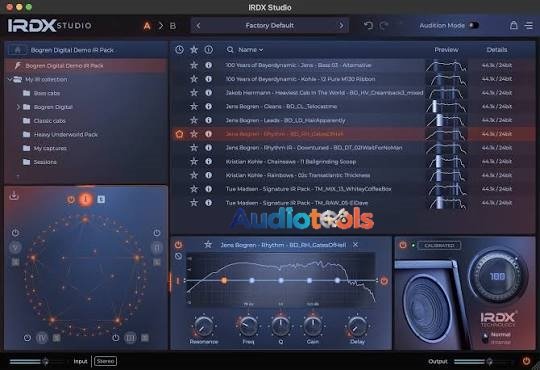The width and height of the screenshot is (540, 370).
Task: Toggle slot IV power button
Action: (27, 338)
